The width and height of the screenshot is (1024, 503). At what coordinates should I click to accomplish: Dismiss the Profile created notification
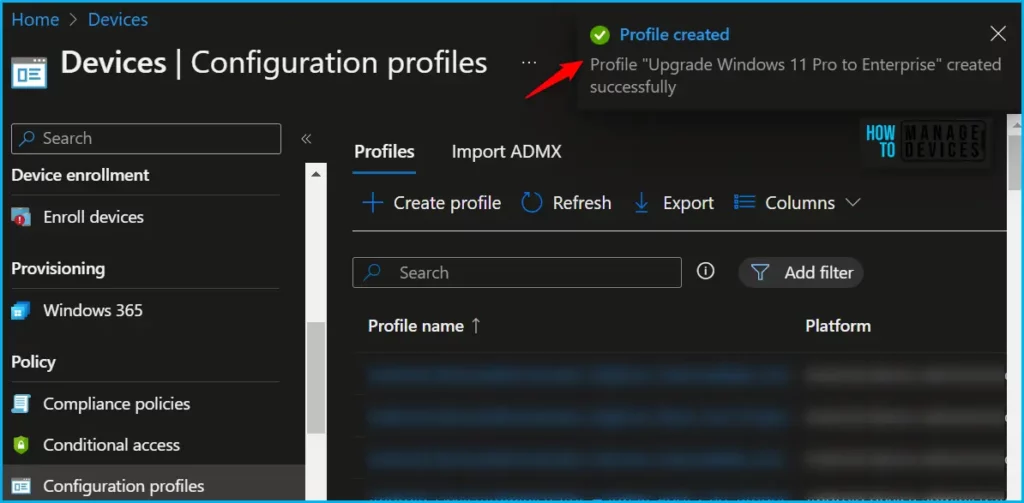[998, 34]
